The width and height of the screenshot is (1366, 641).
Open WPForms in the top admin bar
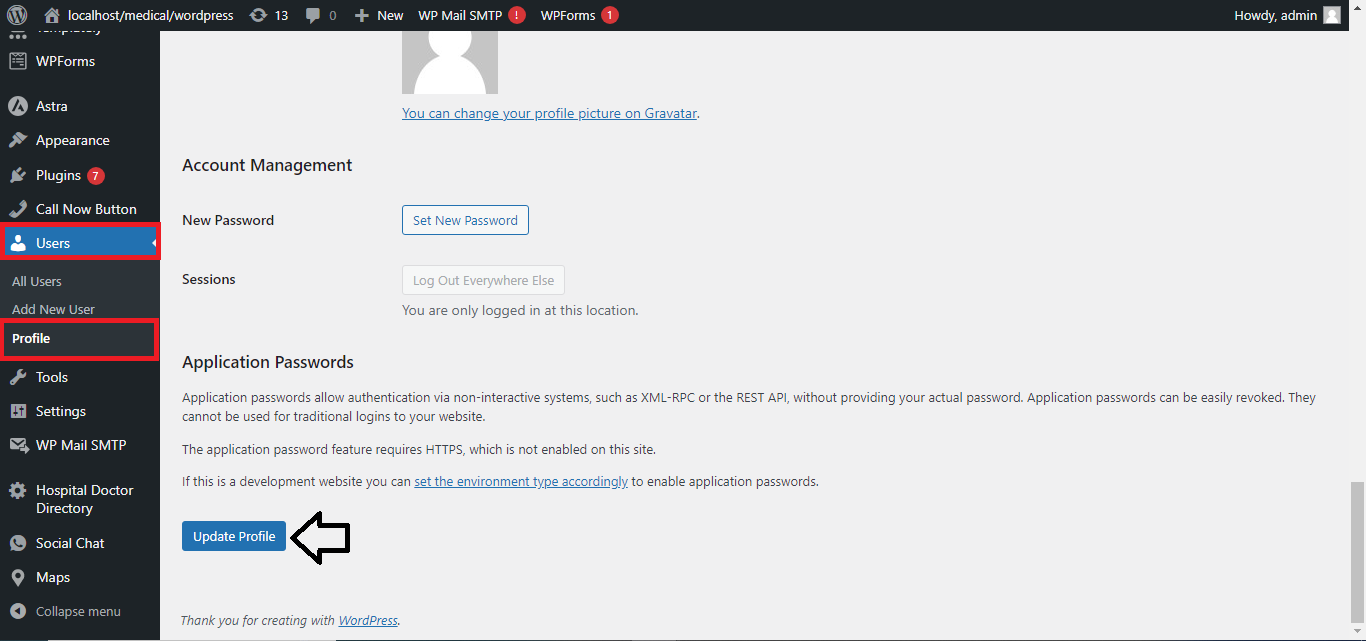[568, 15]
